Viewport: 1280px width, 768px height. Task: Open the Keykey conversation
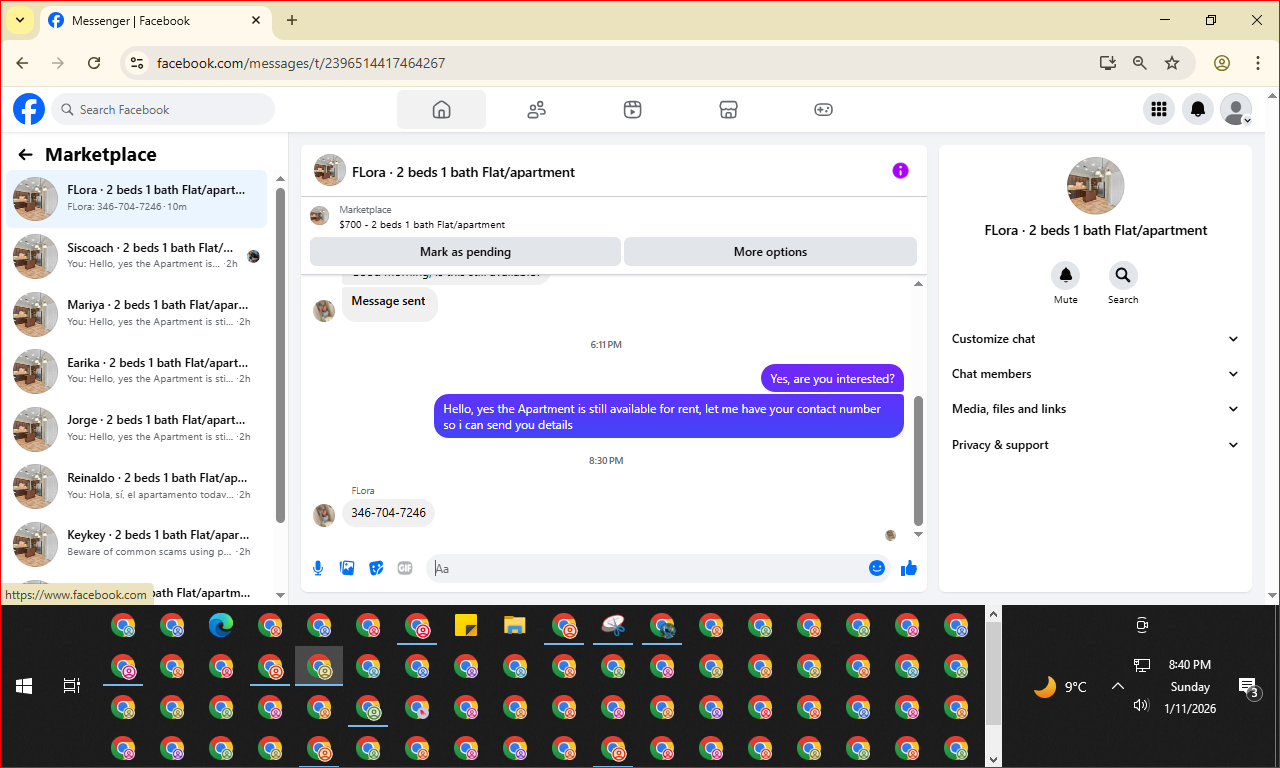pos(137,544)
